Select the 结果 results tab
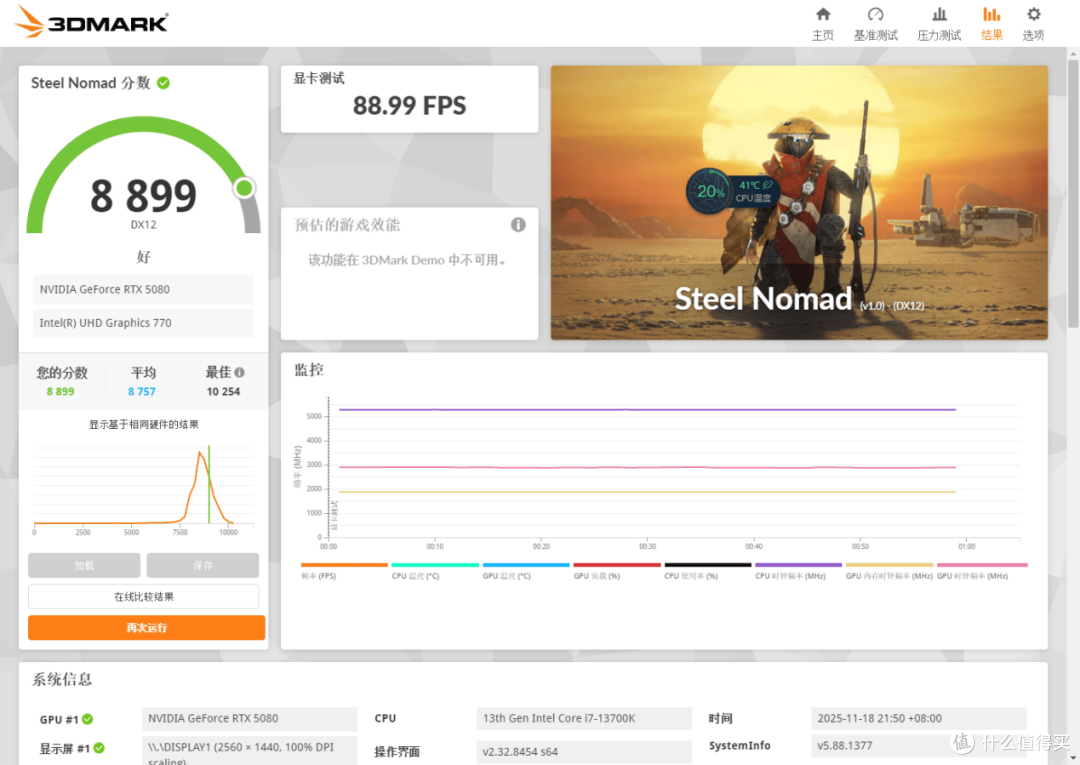Viewport: 1080px width, 765px height. click(991, 24)
